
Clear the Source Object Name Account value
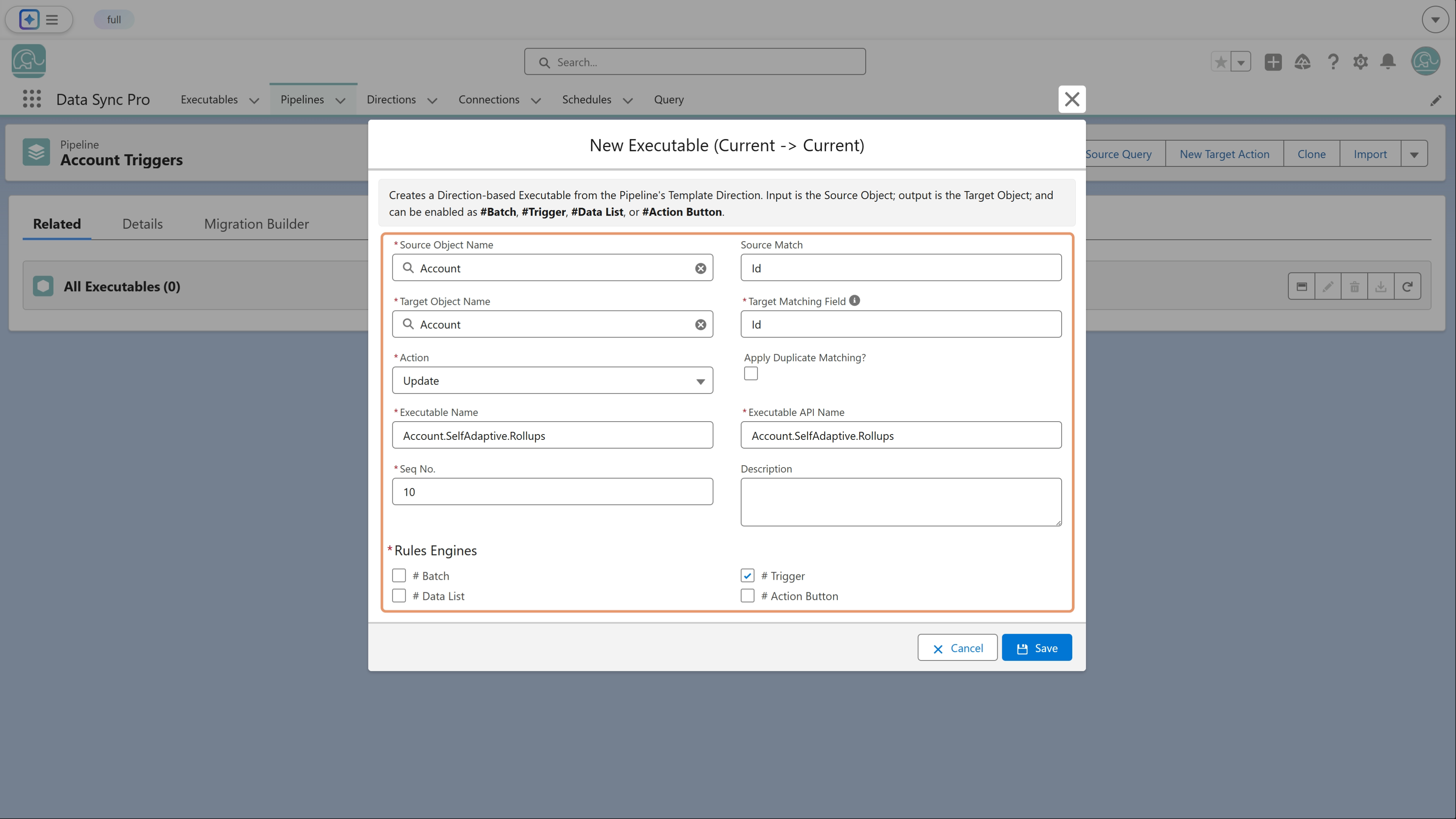(x=700, y=268)
